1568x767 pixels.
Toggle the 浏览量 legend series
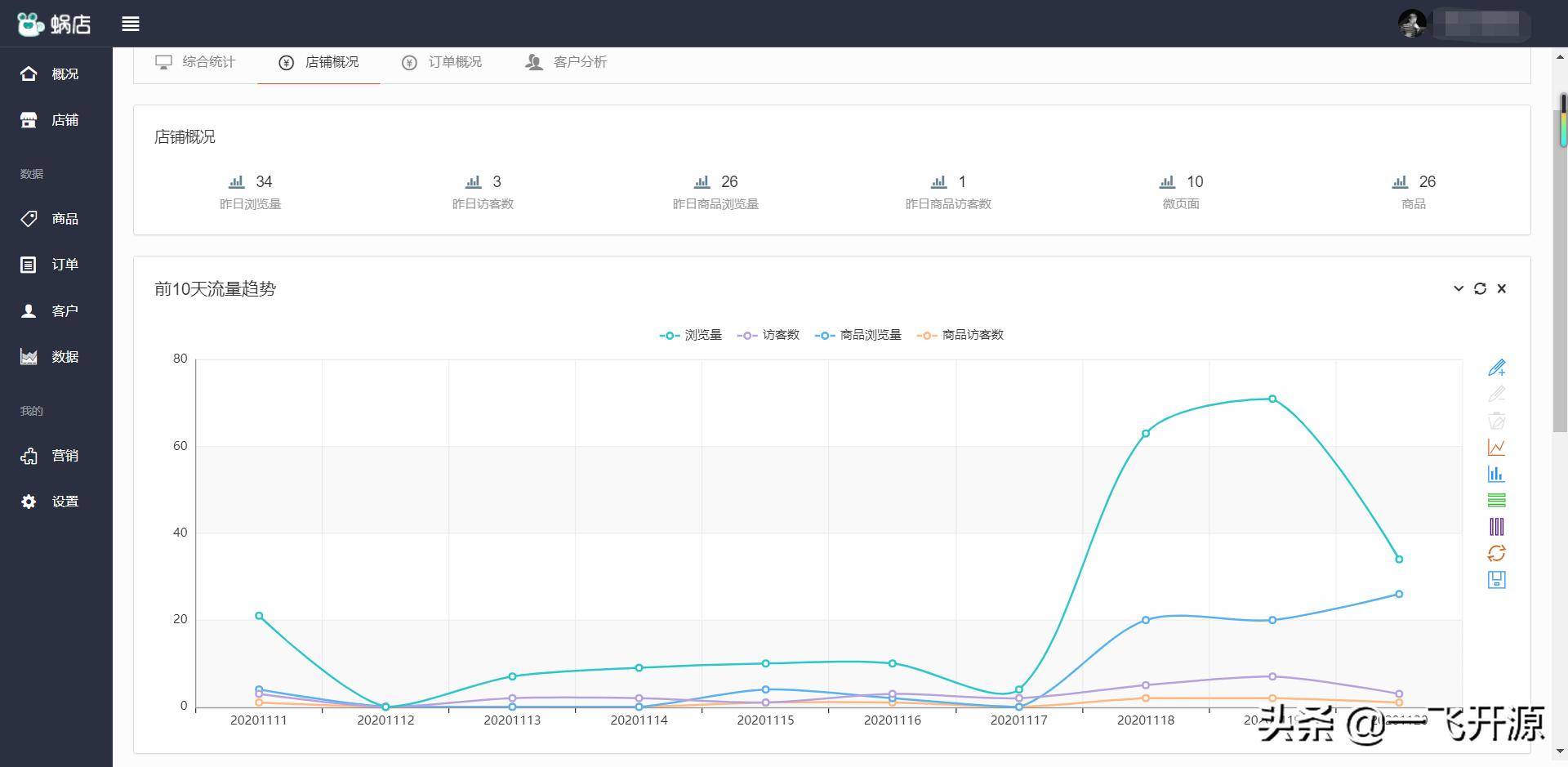(x=691, y=335)
